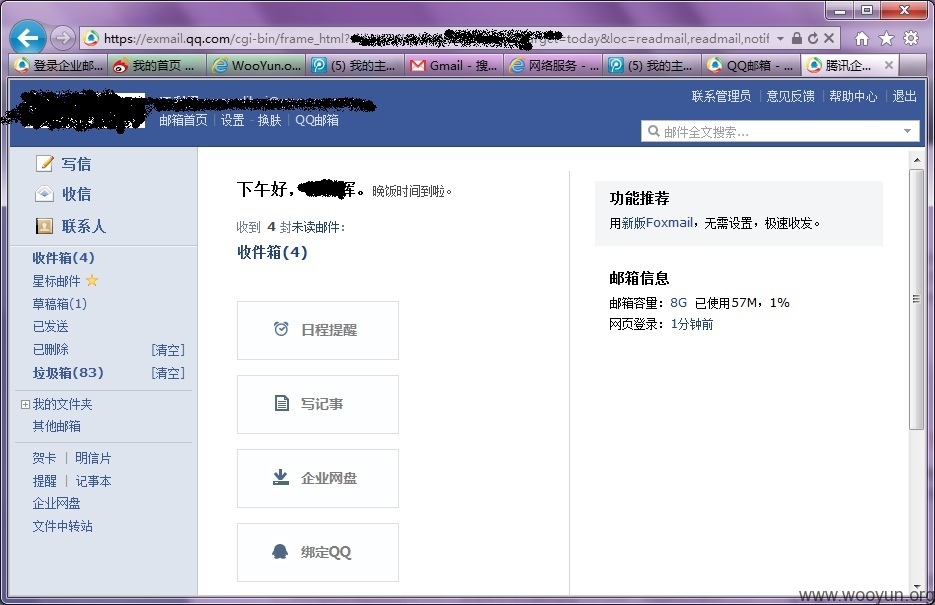Image resolution: width=935 pixels, height=605 pixels.
Task: Open 垃圾箱(83) spam folder
Action: (x=68, y=373)
